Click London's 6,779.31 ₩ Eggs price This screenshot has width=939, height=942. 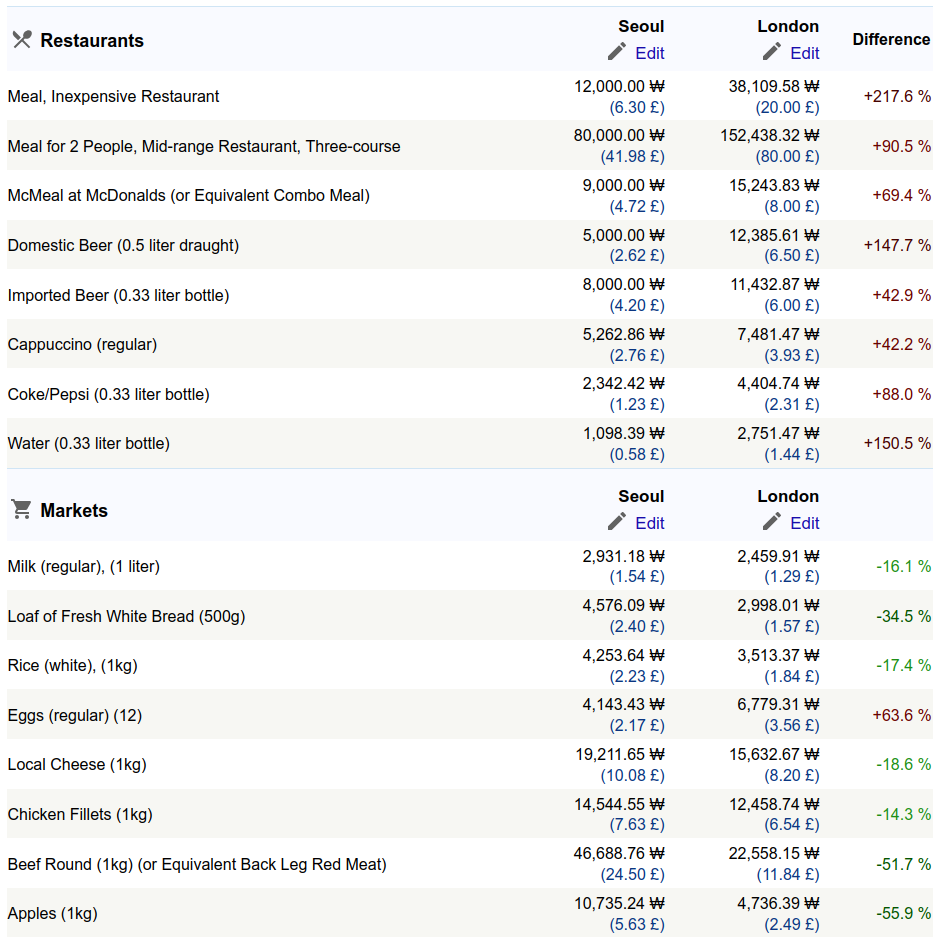coord(778,705)
